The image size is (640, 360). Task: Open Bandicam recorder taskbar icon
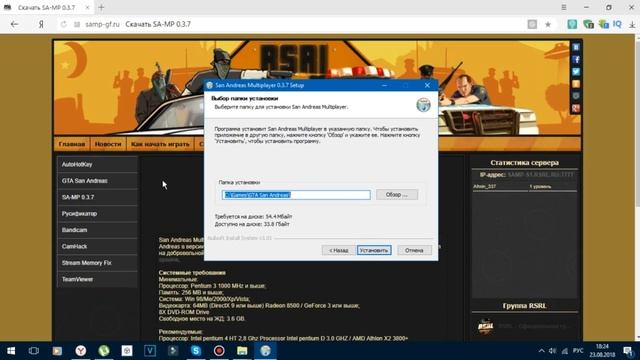[219, 351]
